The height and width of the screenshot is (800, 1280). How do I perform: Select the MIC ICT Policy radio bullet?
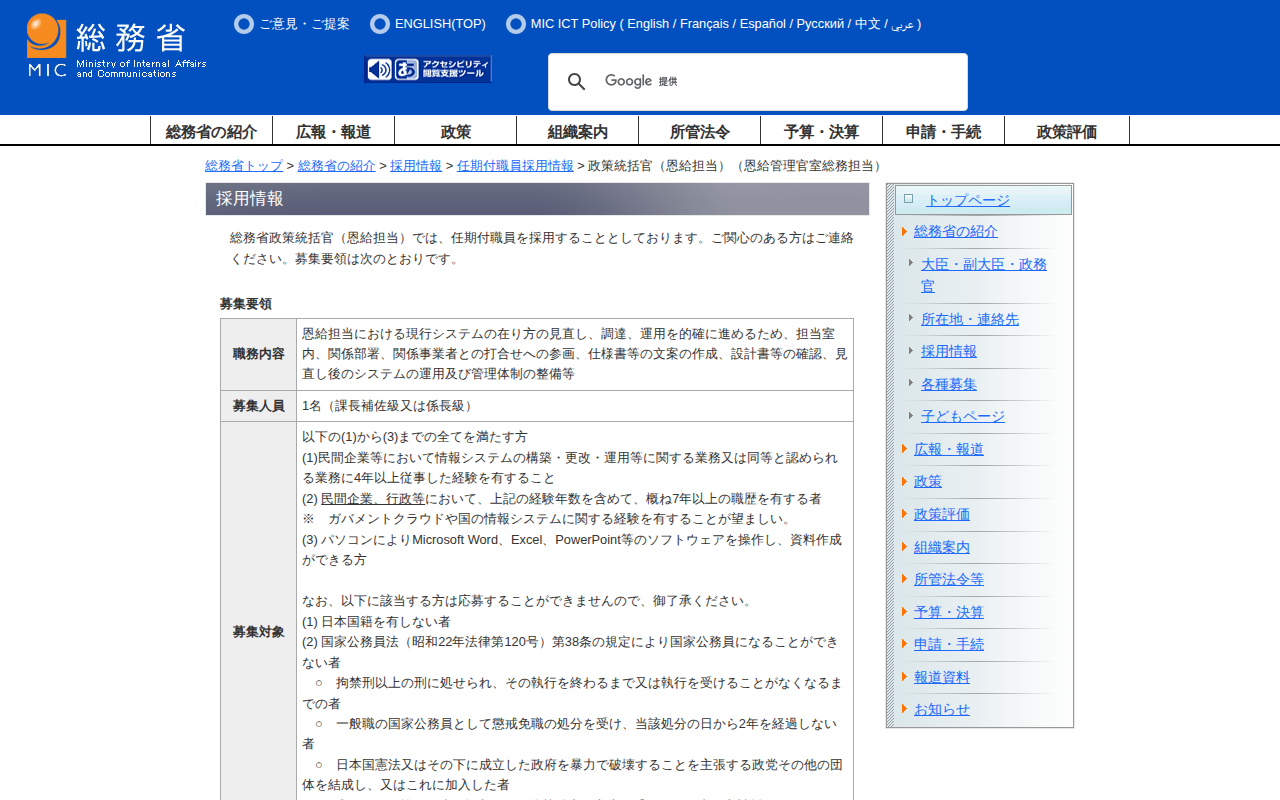click(x=516, y=24)
